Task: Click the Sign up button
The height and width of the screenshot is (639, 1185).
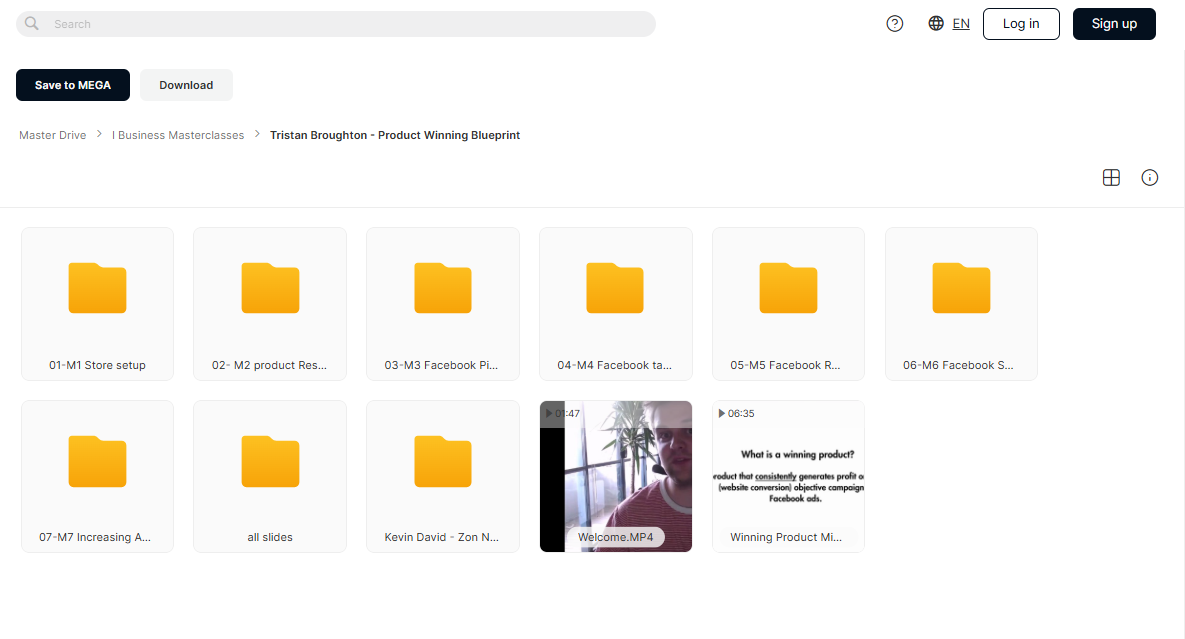Action: (1114, 23)
